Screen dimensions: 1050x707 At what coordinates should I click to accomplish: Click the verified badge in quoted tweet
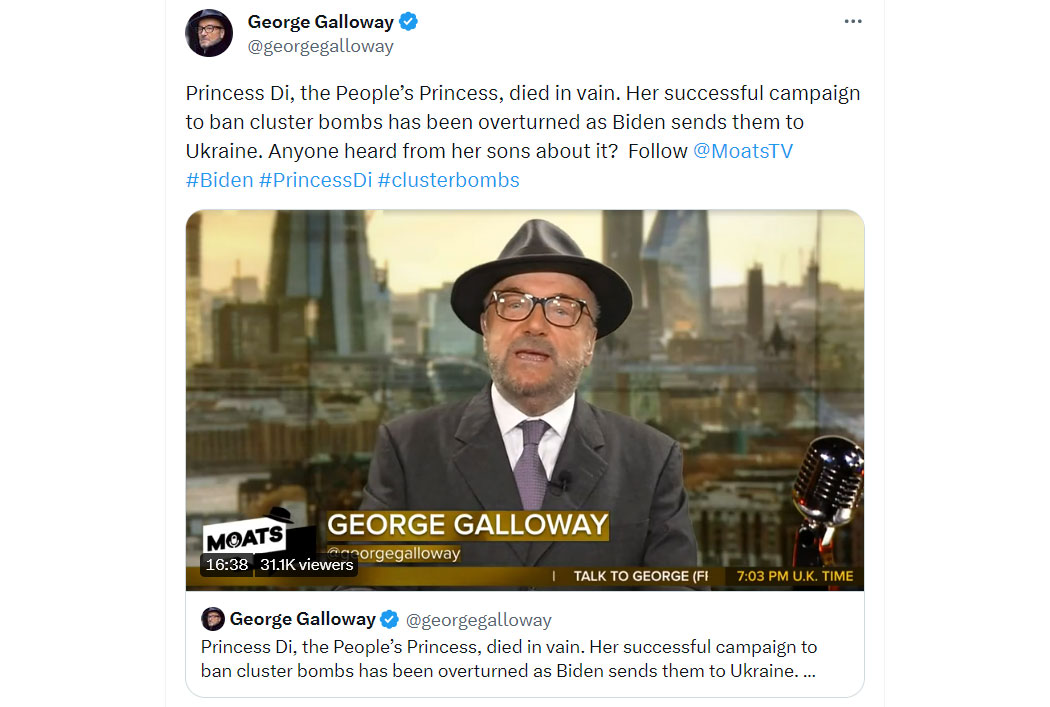pyautogui.click(x=390, y=620)
